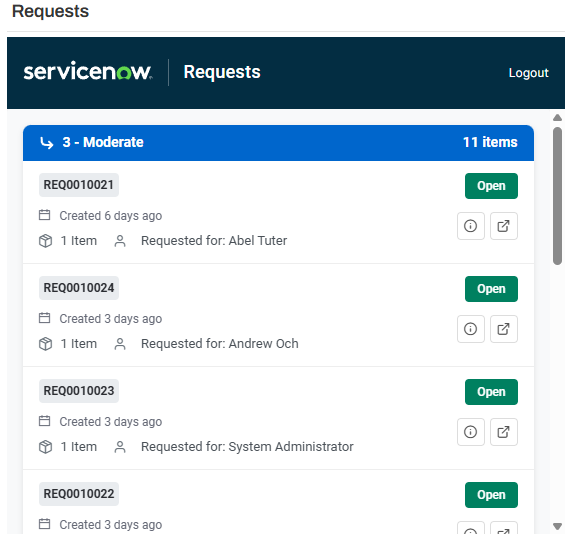This screenshot has height=549, width=575.
Task: Click the arrow icon beside 3 - Moderate
Action: pyautogui.click(x=47, y=143)
